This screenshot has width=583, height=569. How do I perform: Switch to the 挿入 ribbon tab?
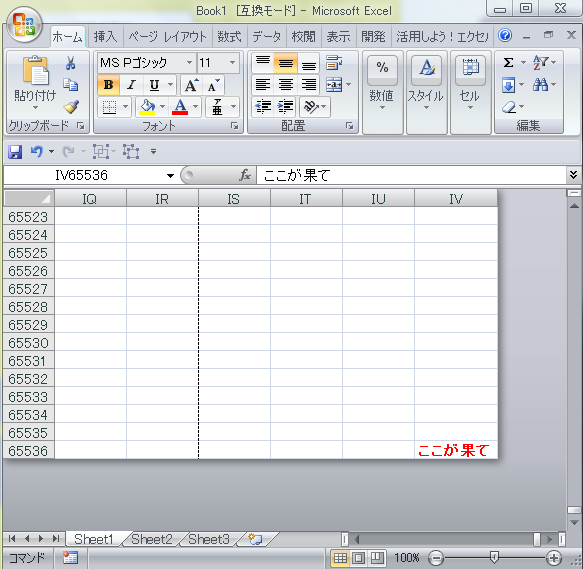(106, 36)
